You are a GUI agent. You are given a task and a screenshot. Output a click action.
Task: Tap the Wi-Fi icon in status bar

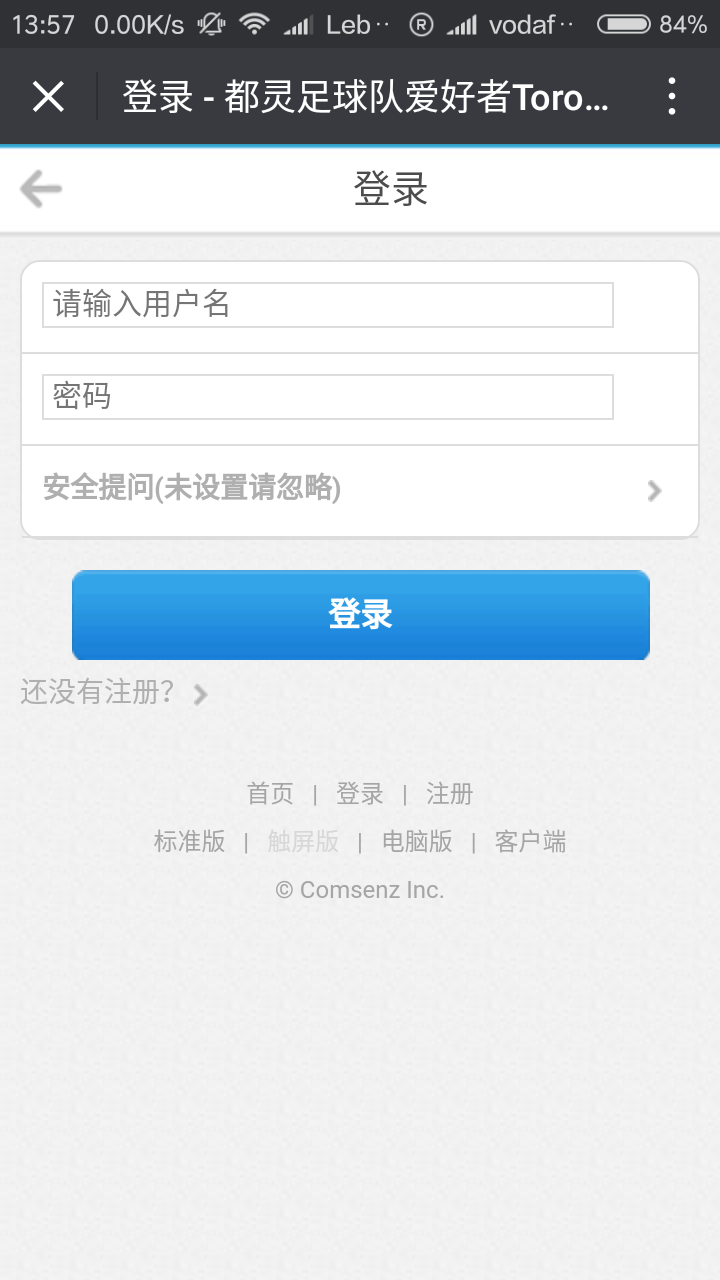point(255,24)
